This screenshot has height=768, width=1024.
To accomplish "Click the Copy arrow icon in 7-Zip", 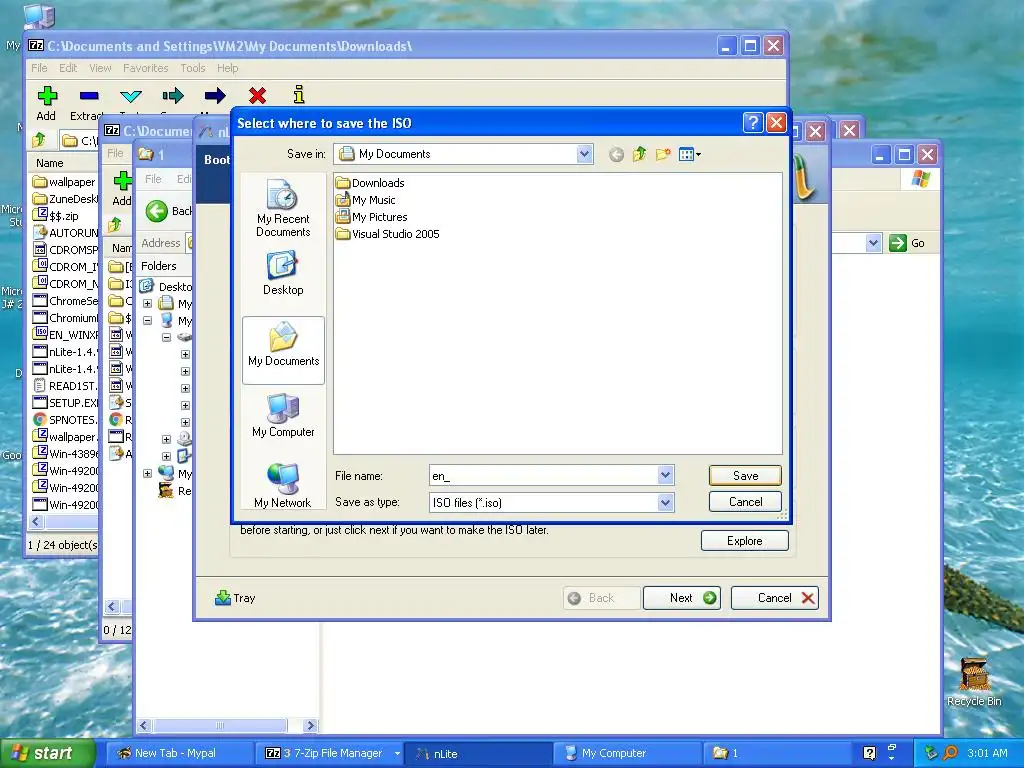I will (x=172, y=96).
